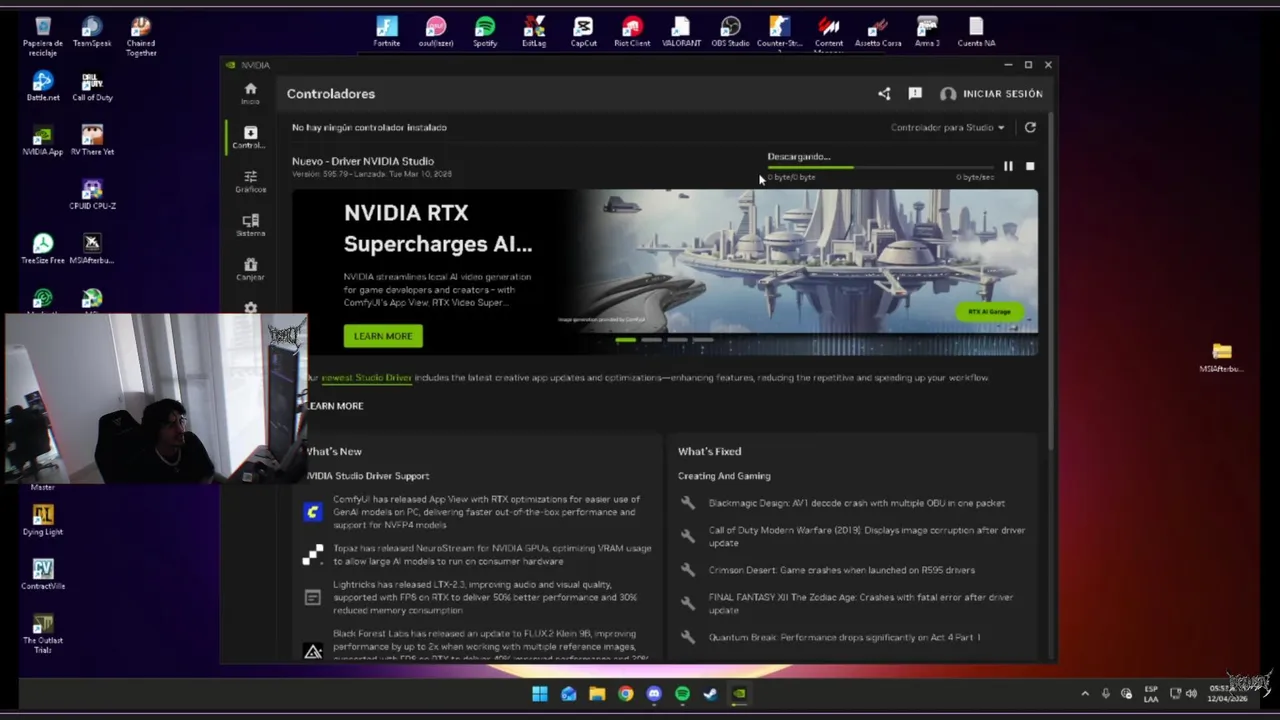The height and width of the screenshot is (720, 1280).
Task: Open the VALORANT desktop shortcut
Action: (681, 31)
